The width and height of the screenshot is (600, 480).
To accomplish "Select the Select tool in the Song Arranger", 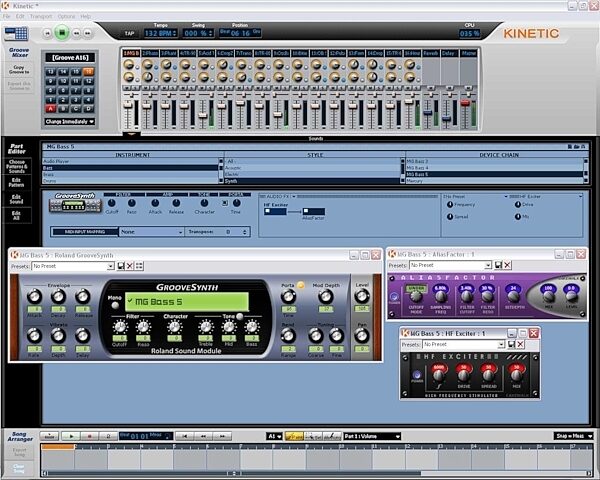I will pyautogui.click(x=313, y=436).
